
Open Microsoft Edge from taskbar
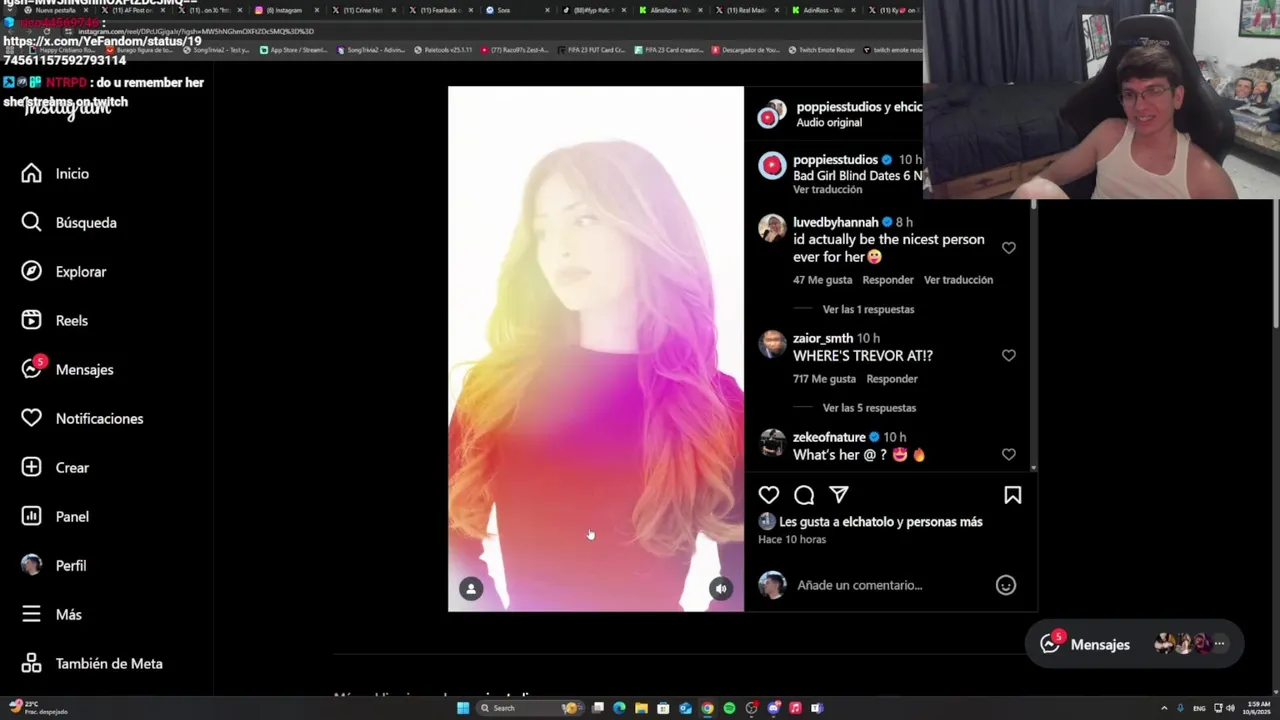[619, 708]
